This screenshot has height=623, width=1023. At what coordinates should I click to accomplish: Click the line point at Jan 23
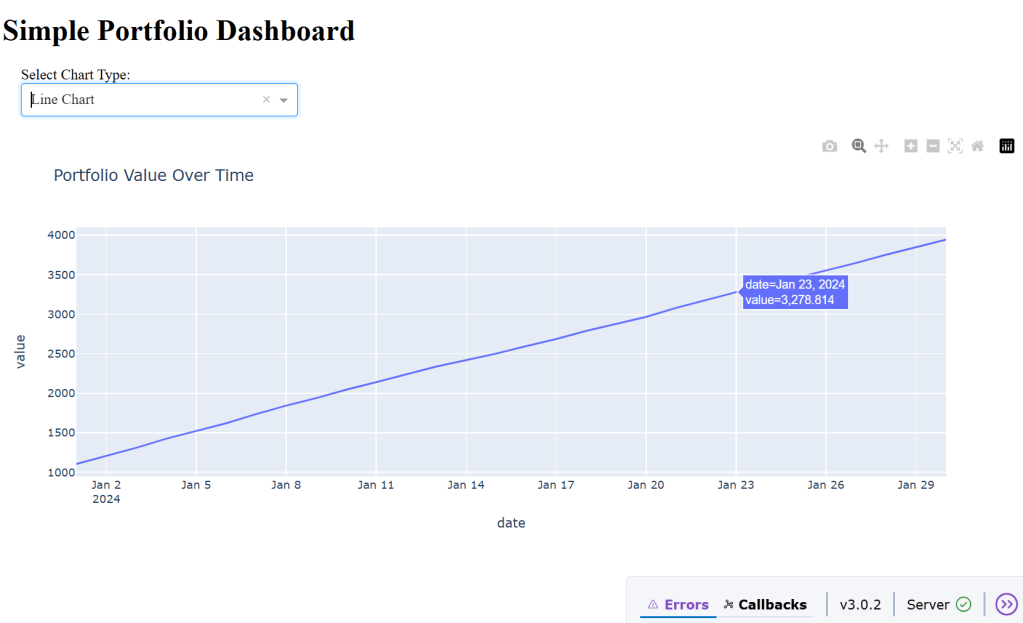tap(736, 291)
